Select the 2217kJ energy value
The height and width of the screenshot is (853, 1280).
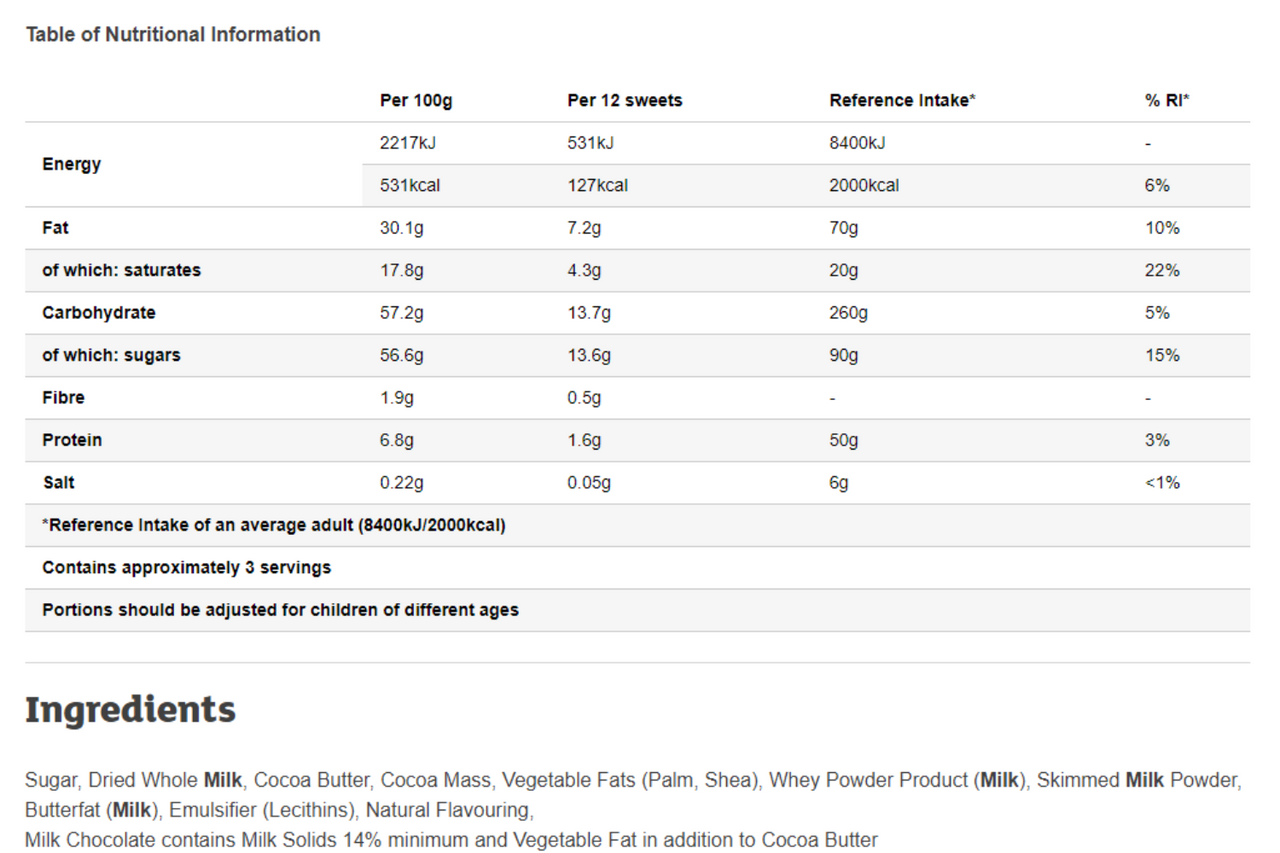408,143
